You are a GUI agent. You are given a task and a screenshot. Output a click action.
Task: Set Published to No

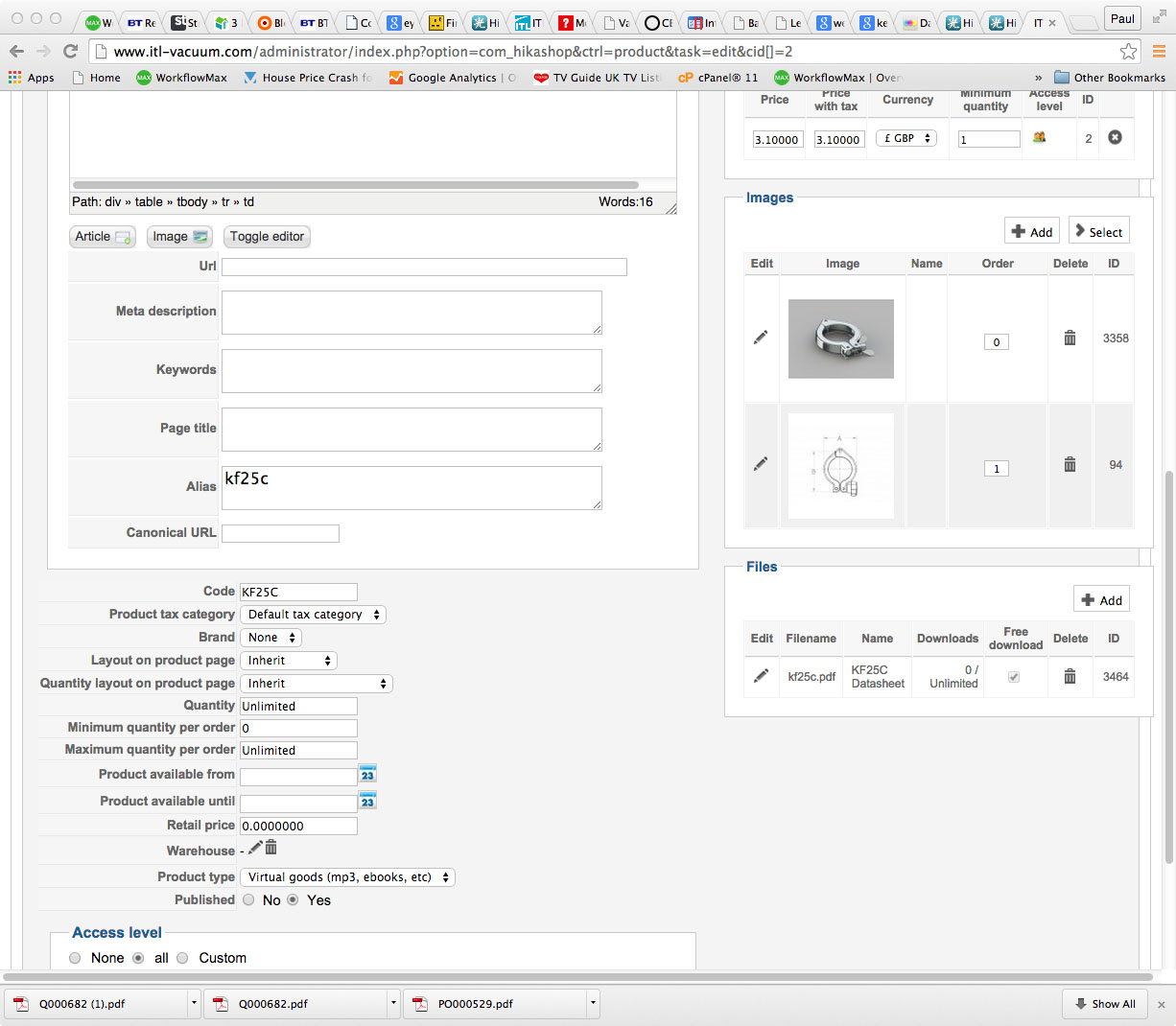pyautogui.click(x=249, y=900)
